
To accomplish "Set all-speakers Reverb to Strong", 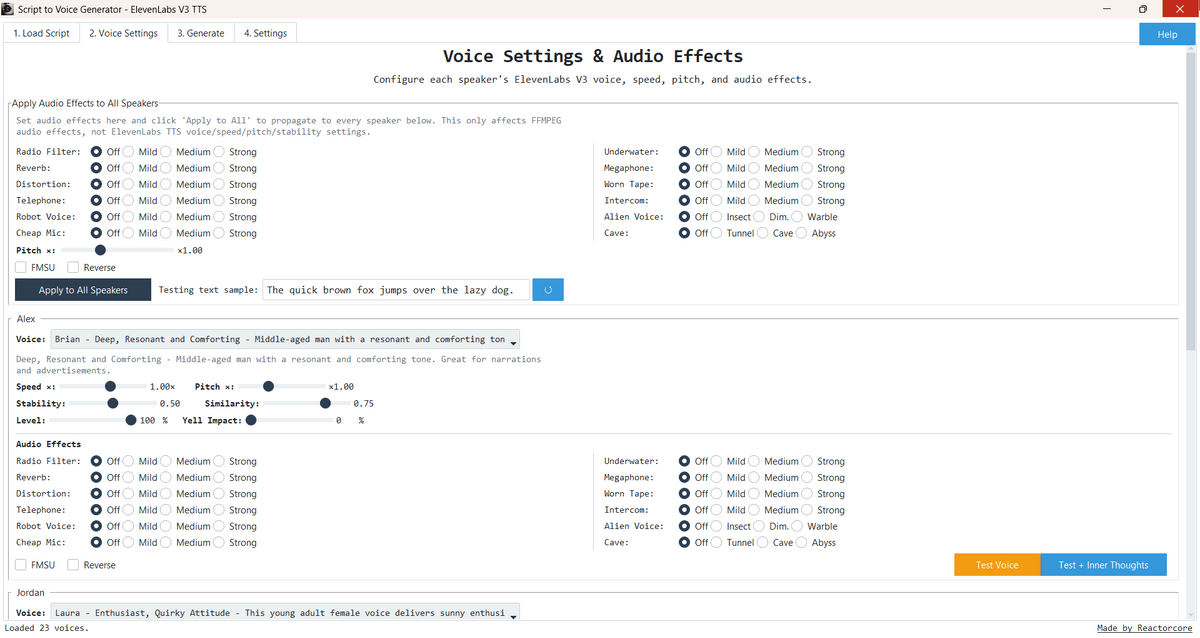I will click(x=219, y=168).
